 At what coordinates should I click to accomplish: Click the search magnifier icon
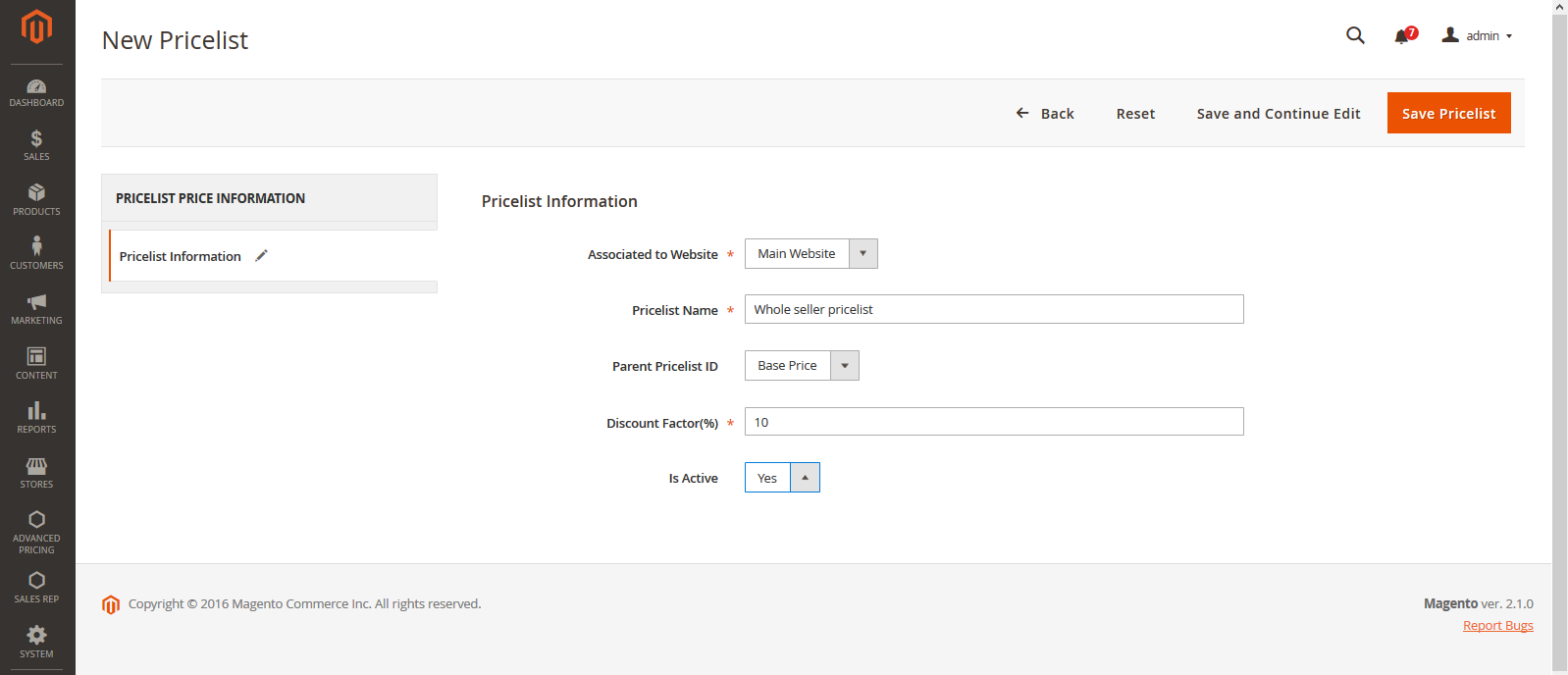point(1355,35)
